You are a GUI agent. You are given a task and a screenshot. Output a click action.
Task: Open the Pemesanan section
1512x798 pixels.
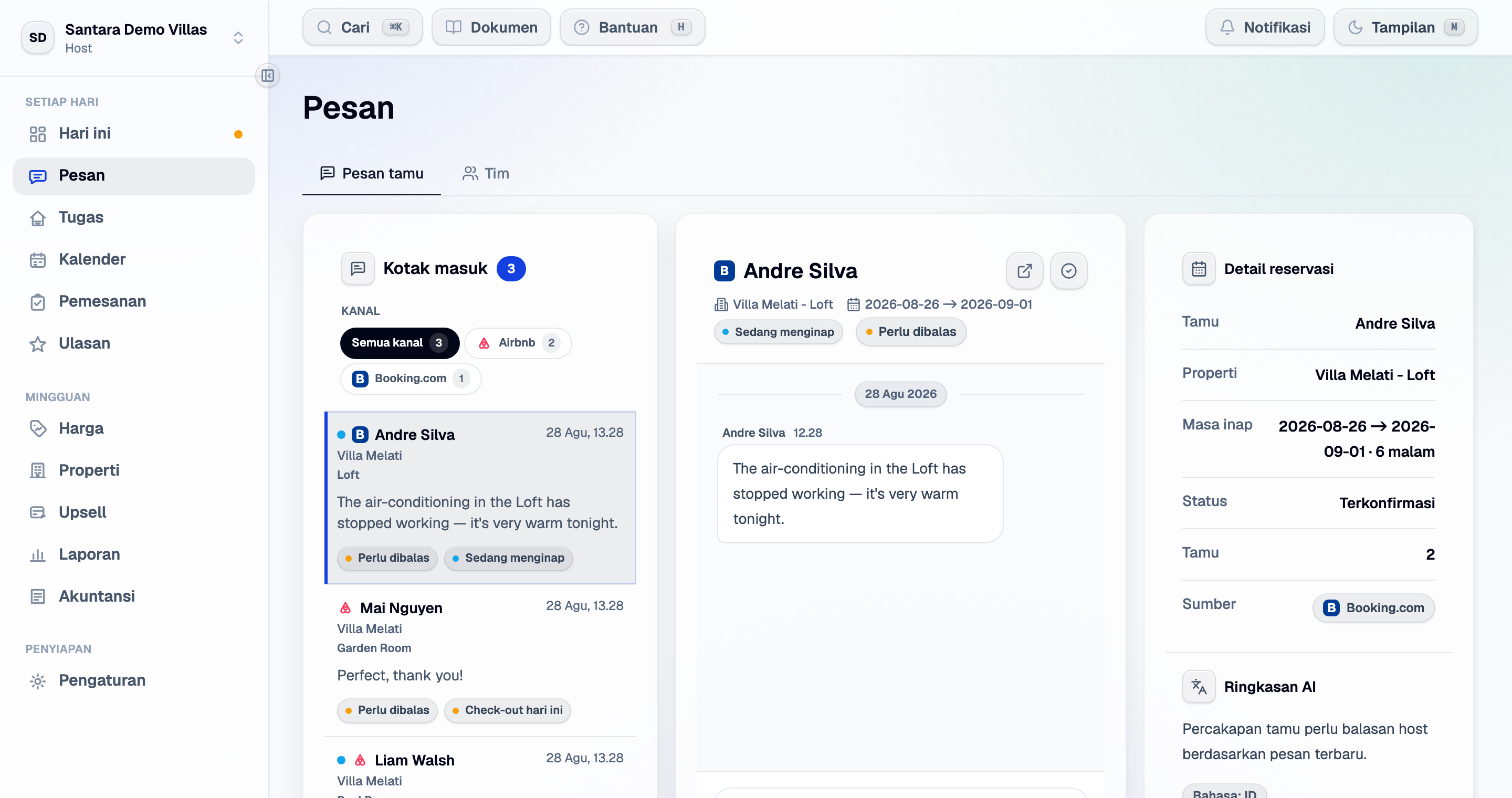pyautogui.click(x=134, y=302)
